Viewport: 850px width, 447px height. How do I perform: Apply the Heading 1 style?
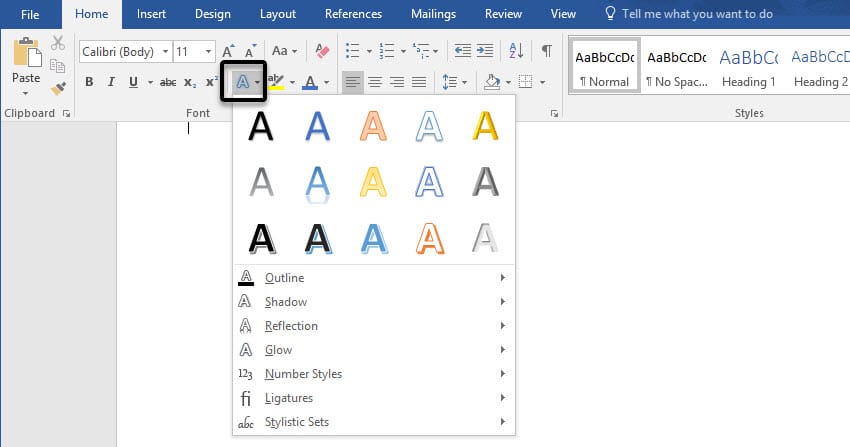[x=749, y=66]
